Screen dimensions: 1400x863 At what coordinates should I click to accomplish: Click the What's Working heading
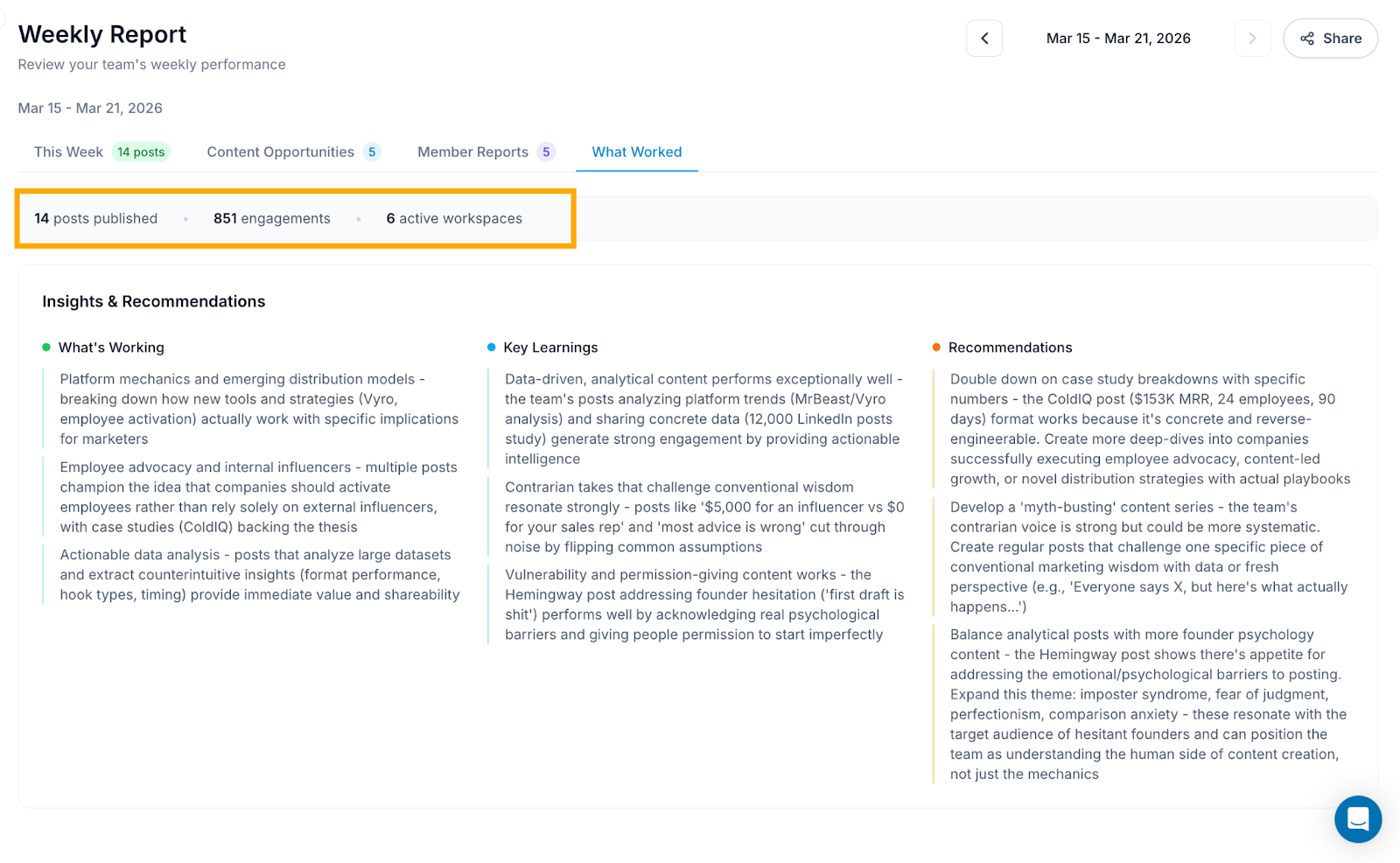(111, 347)
